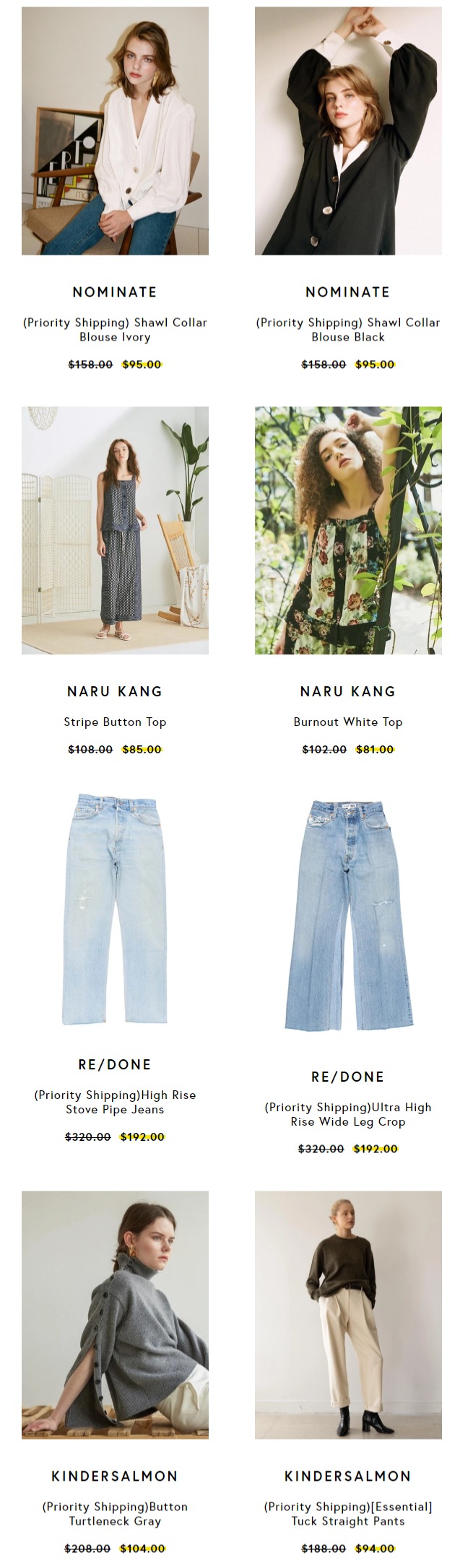Viewport: 460px width, 1568px height.
Task: Click '[Essential] Tuck Straight Pants' title
Action: [348, 1514]
